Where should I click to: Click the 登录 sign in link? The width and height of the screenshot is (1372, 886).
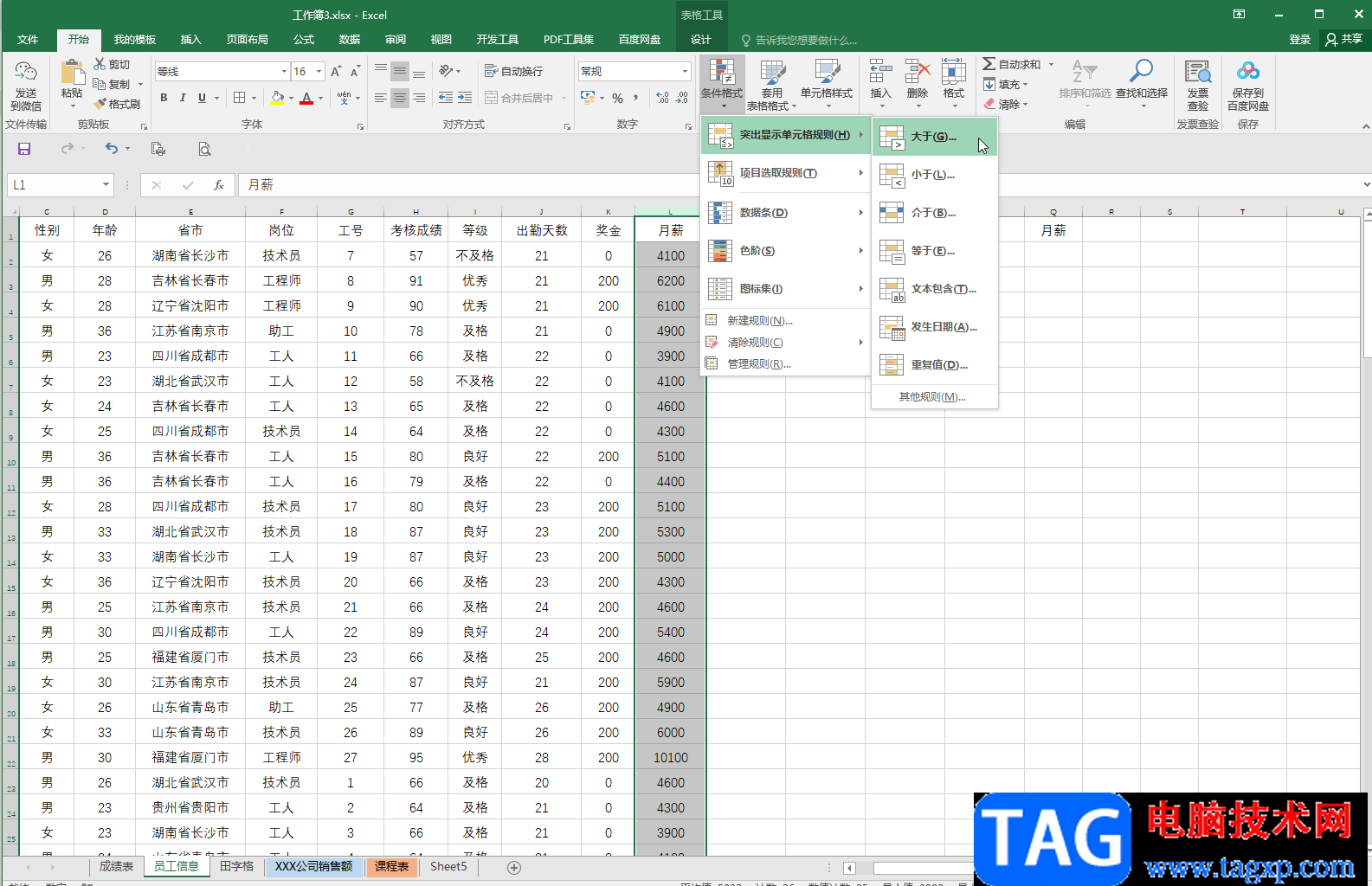click(1299, 39)
